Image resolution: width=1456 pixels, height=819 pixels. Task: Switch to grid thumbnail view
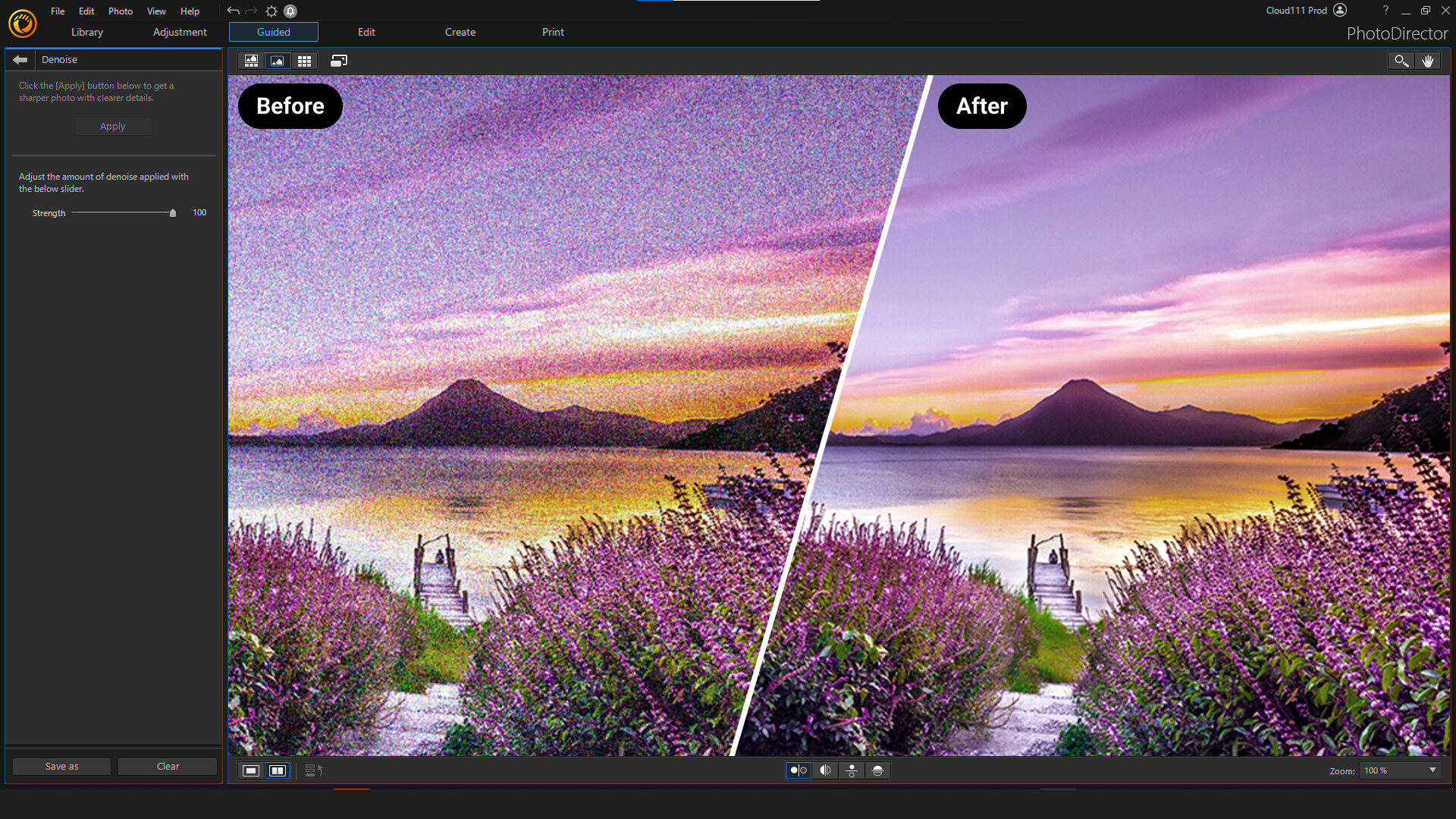pyautogui.click(x=304, y=61)
